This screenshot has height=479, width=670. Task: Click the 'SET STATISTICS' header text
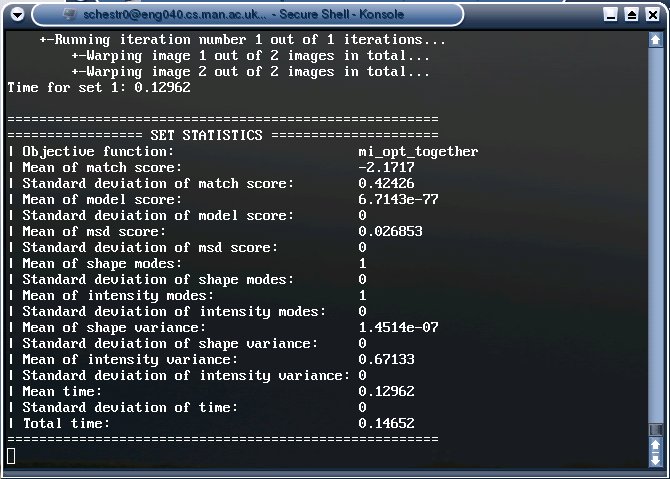tap(206, 135)
